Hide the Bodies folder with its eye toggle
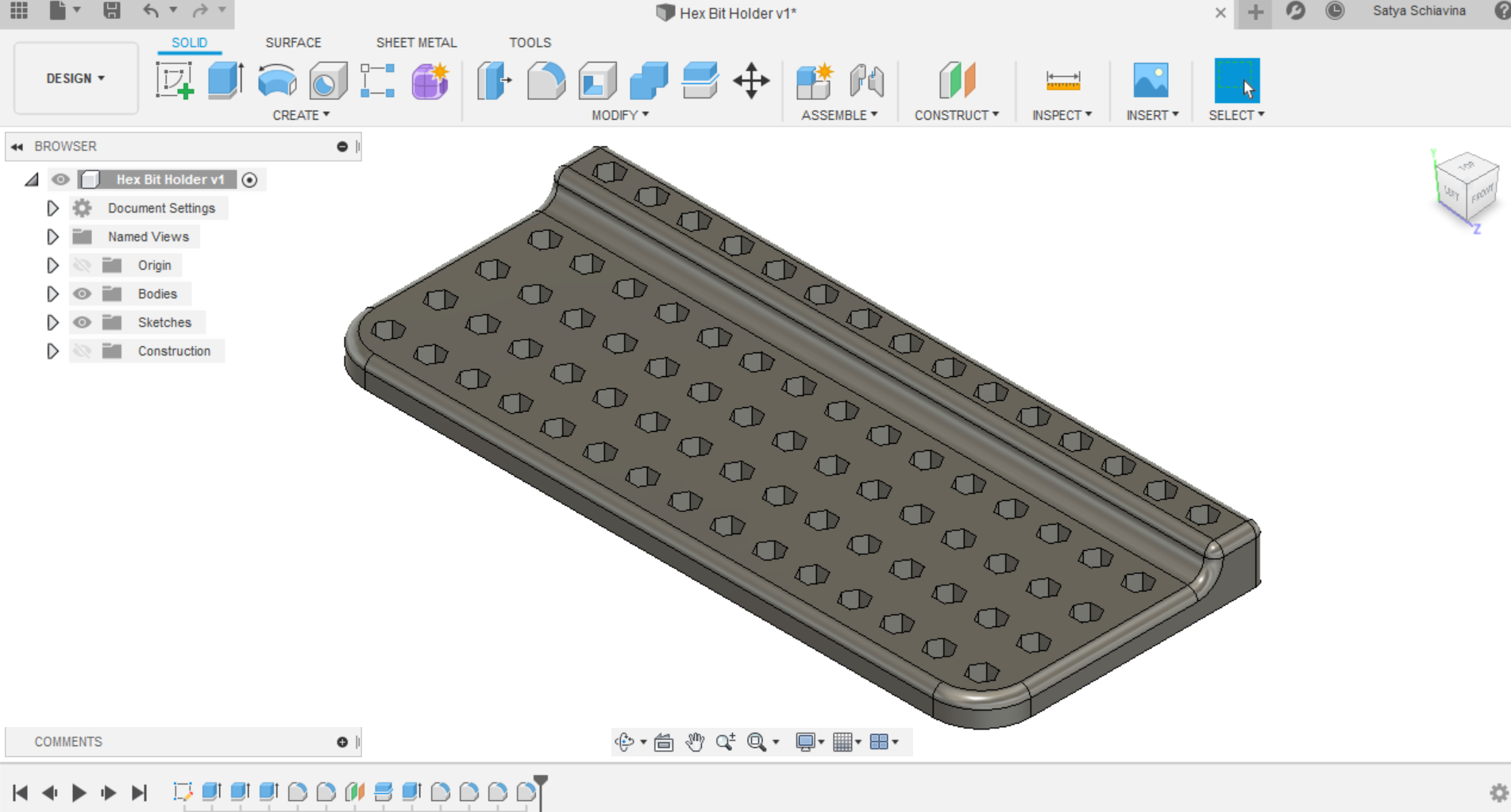 pos(82,294)
